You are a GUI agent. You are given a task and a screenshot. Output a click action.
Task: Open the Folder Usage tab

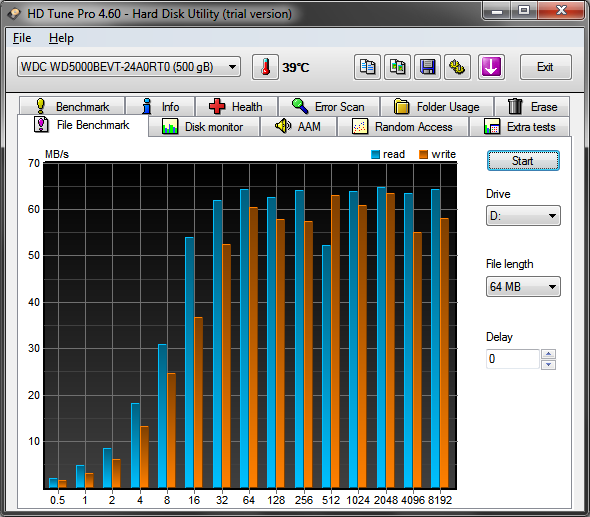tap(437, 106)
